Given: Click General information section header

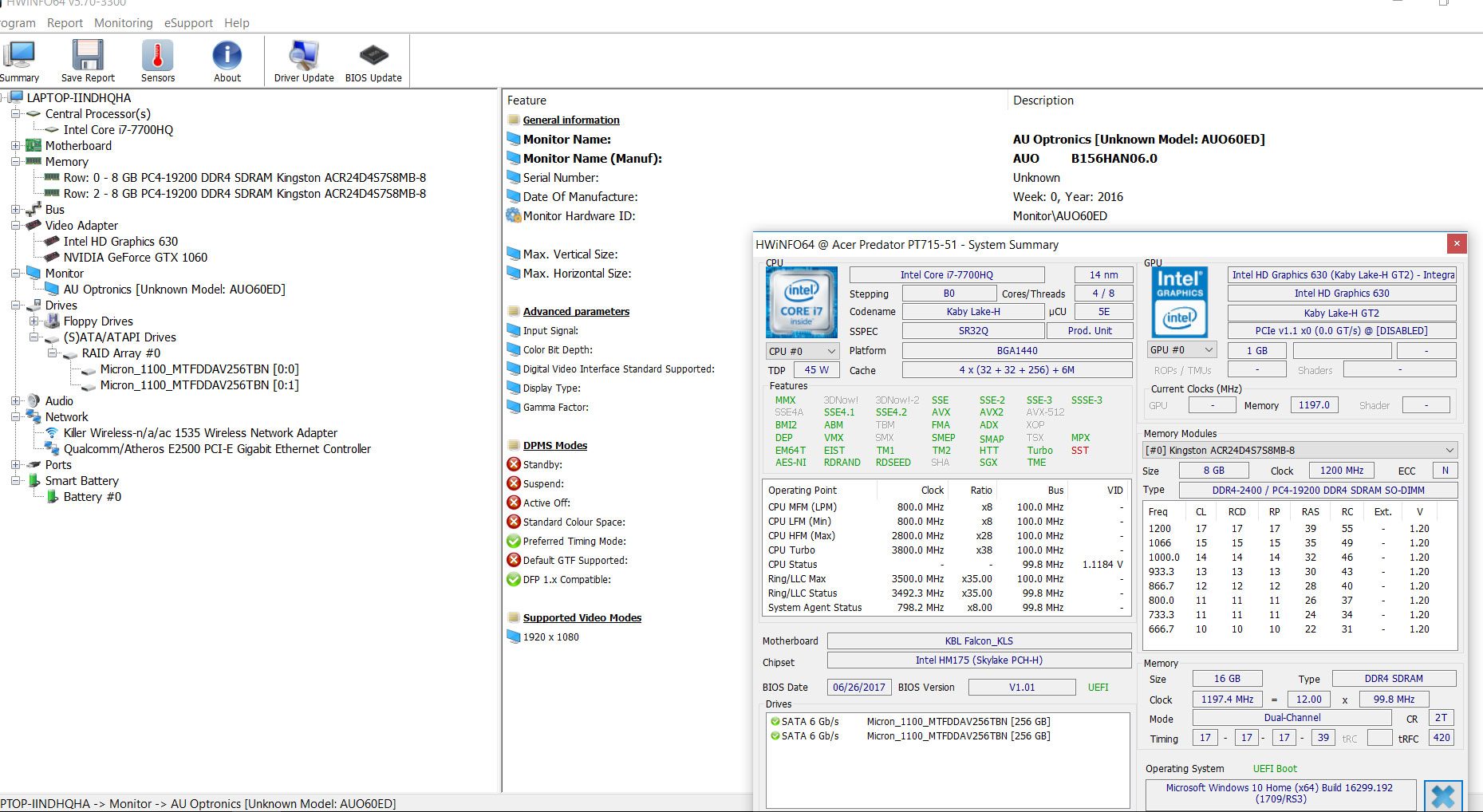Looking at the screenshot, I should (x=571, y=120).
